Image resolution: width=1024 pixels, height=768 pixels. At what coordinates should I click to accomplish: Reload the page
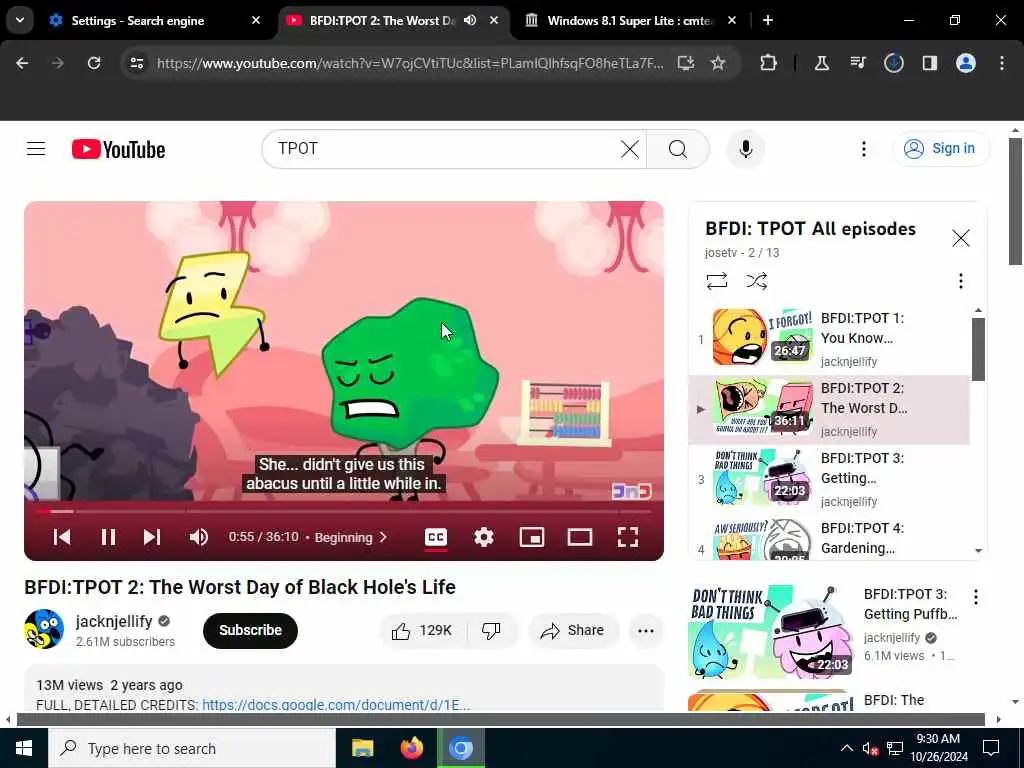[x=94, y=63]
